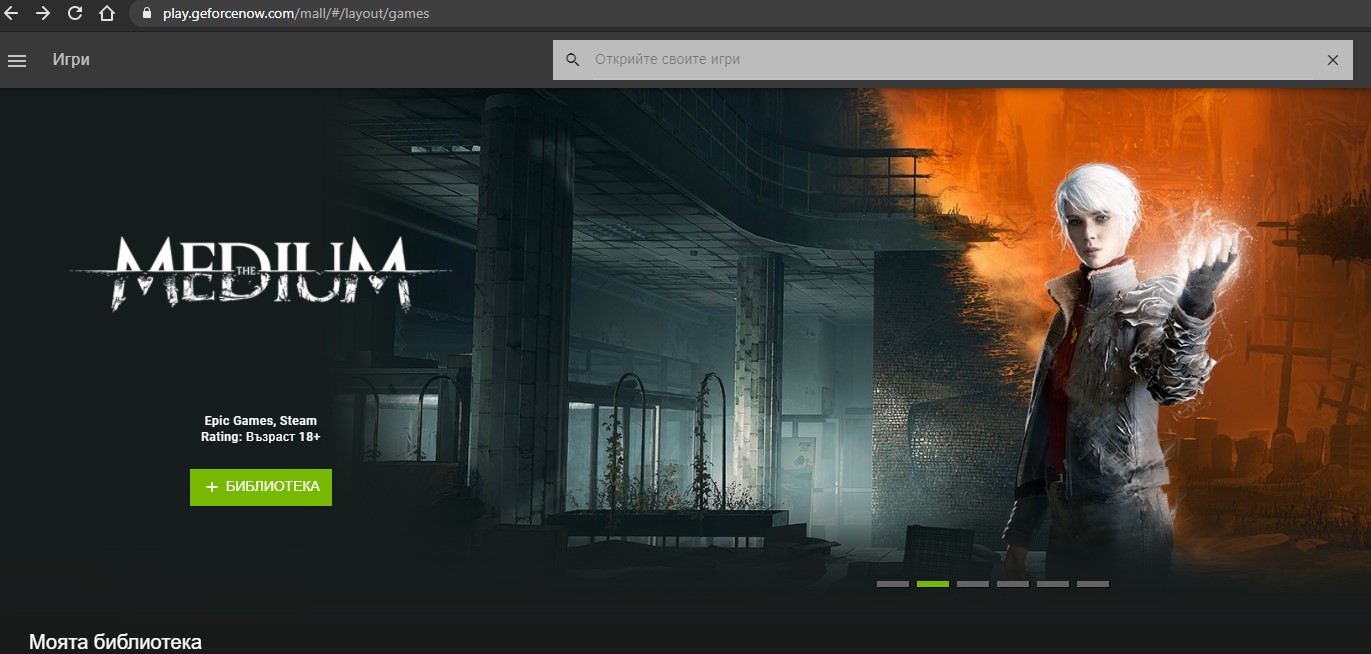Select the last carousel indicator dot
This screenshot has height=654, width=1371.
(1093, 583)
